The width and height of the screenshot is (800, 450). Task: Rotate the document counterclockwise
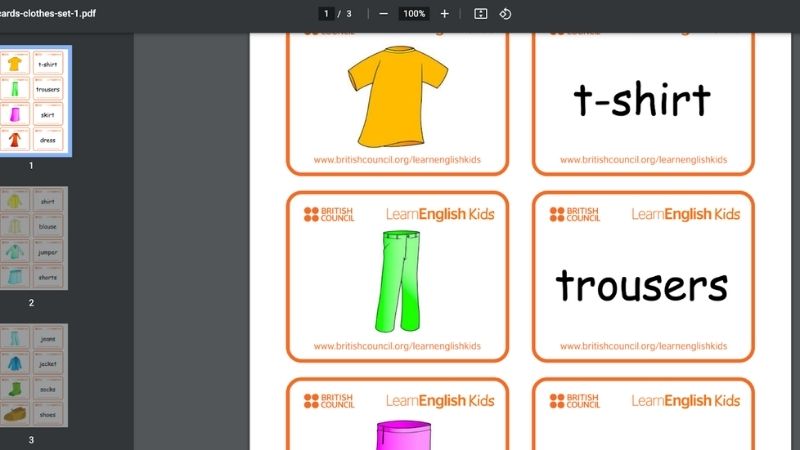505,14
